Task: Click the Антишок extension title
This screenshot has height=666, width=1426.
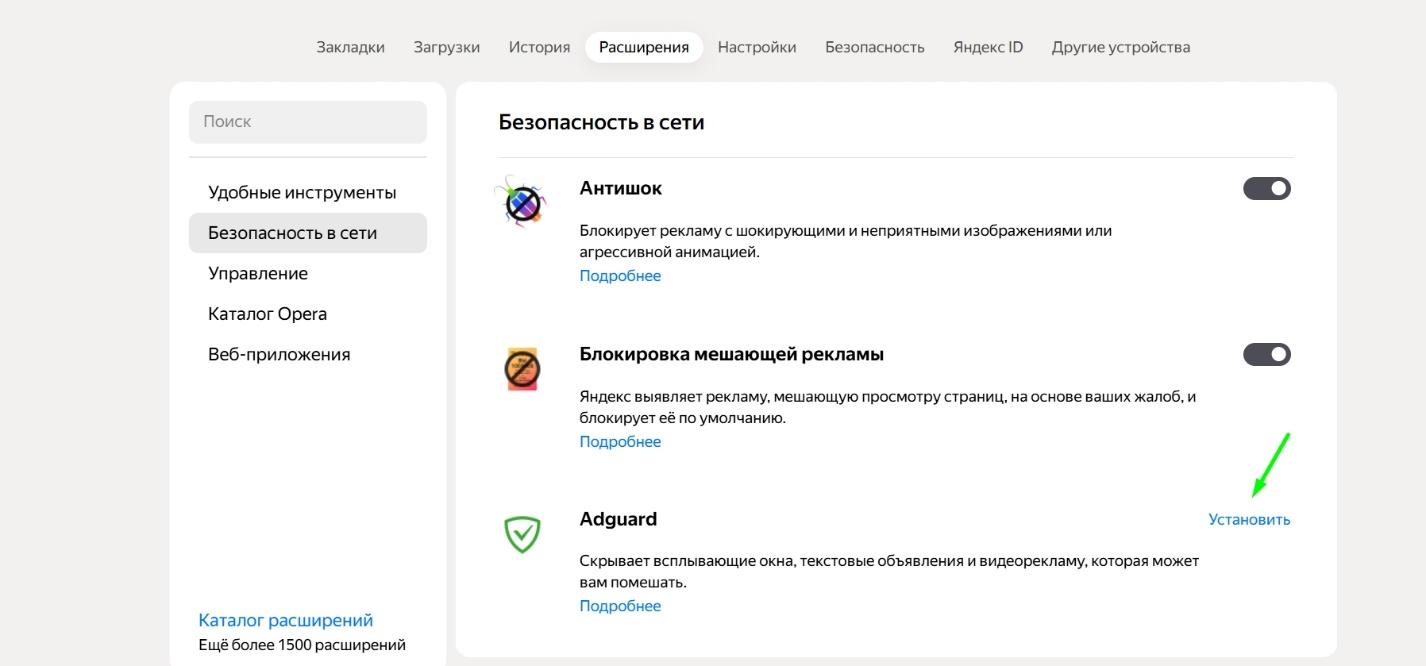Action: click(x=620, y=188)
